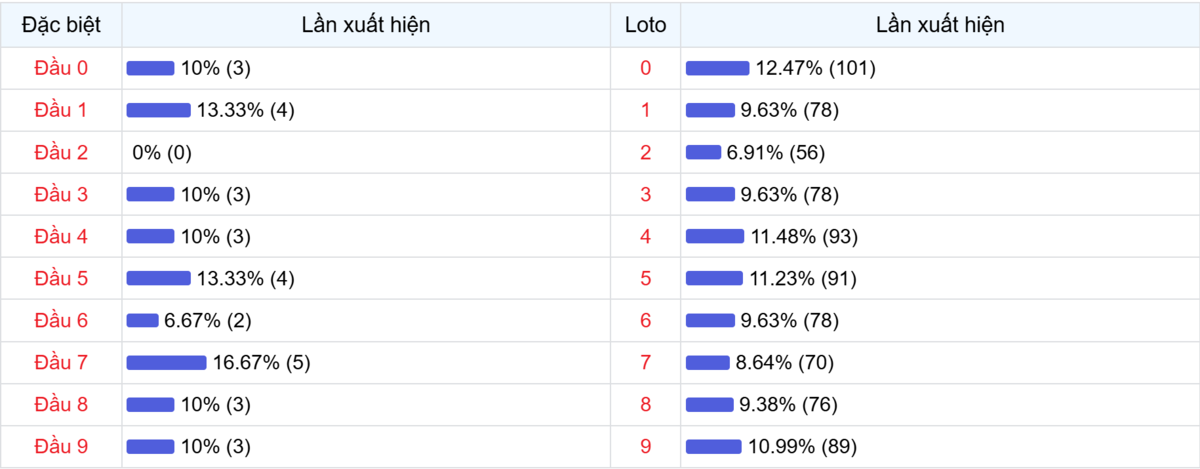The width and height of the screenshot is (1200, 469).
Task: Click the 12.47% bar for Loto 0
Action: (717, 68)
